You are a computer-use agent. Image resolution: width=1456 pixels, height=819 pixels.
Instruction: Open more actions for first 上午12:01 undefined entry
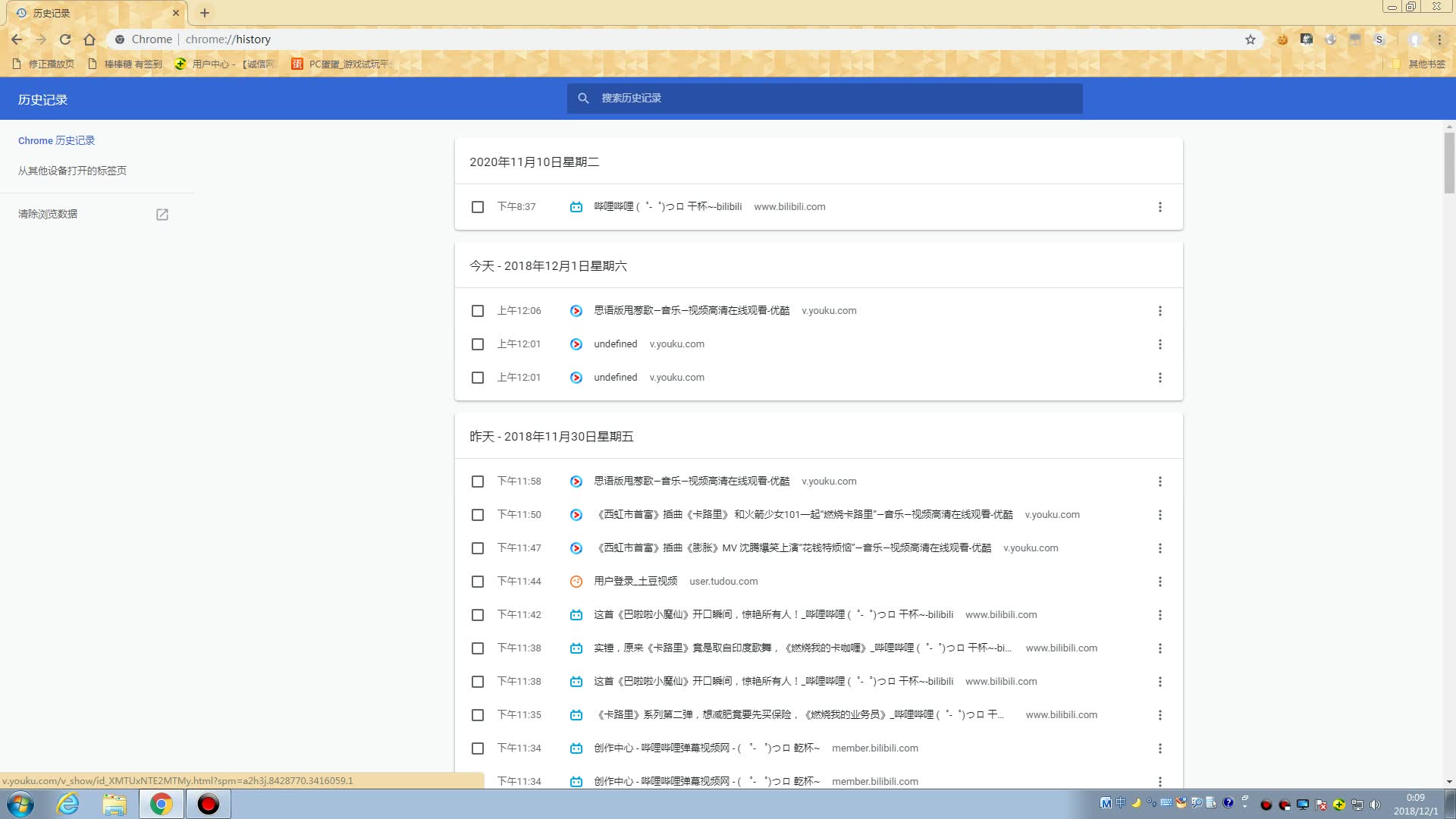pos(1159,344)
